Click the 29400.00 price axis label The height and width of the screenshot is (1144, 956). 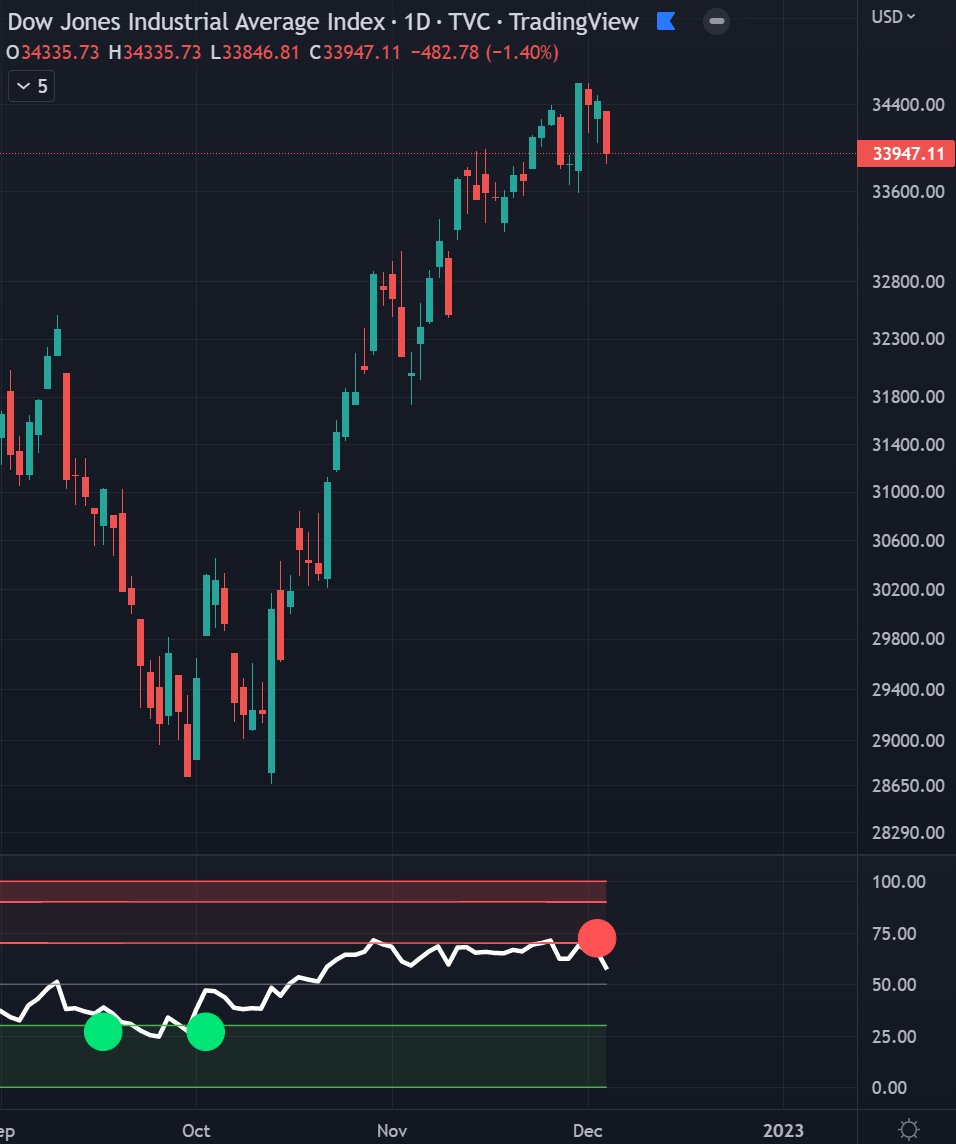(908, 689)
